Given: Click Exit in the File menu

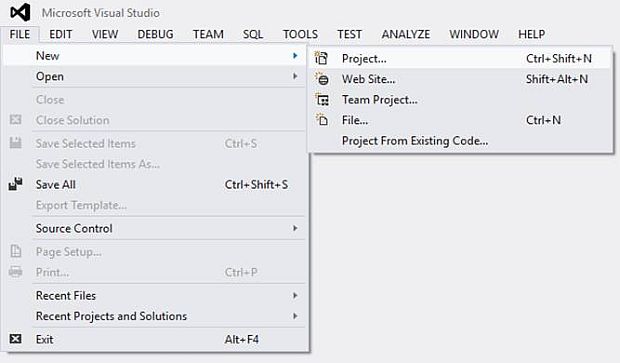Looking at the screenshot, I should pyautogui.click(x=155, y=339).
